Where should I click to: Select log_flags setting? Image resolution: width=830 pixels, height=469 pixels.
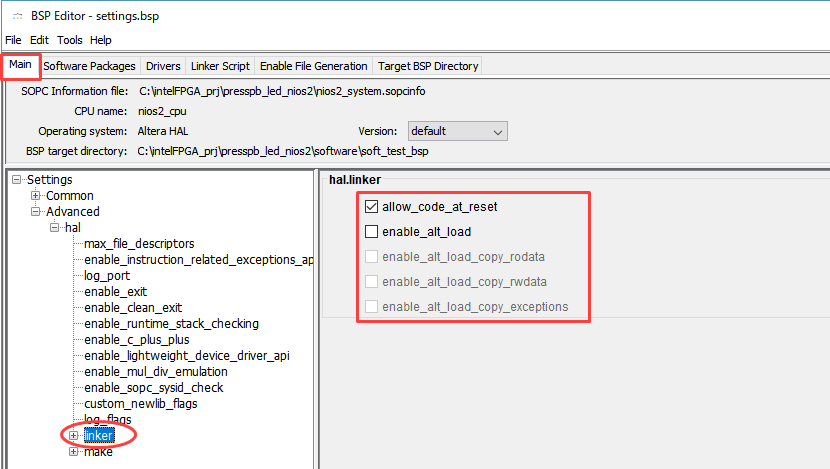(x=107, y=420)
